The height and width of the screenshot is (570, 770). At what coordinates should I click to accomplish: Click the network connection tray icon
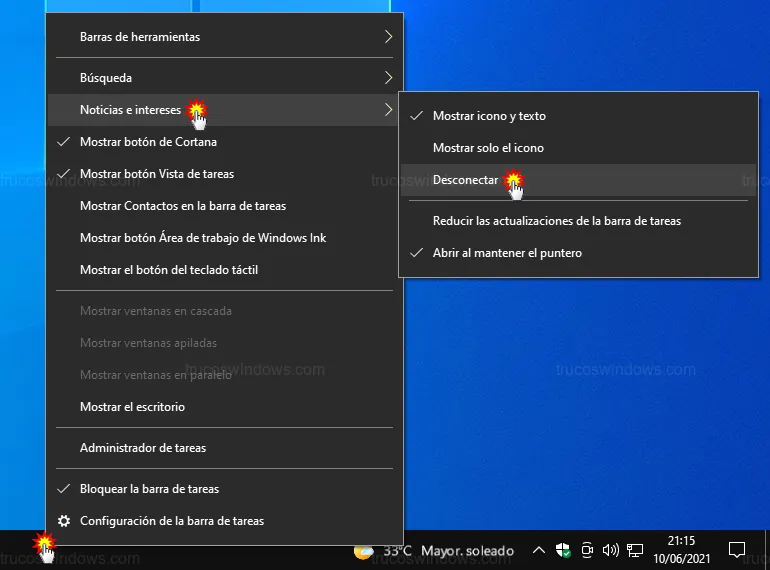(635, 550)
